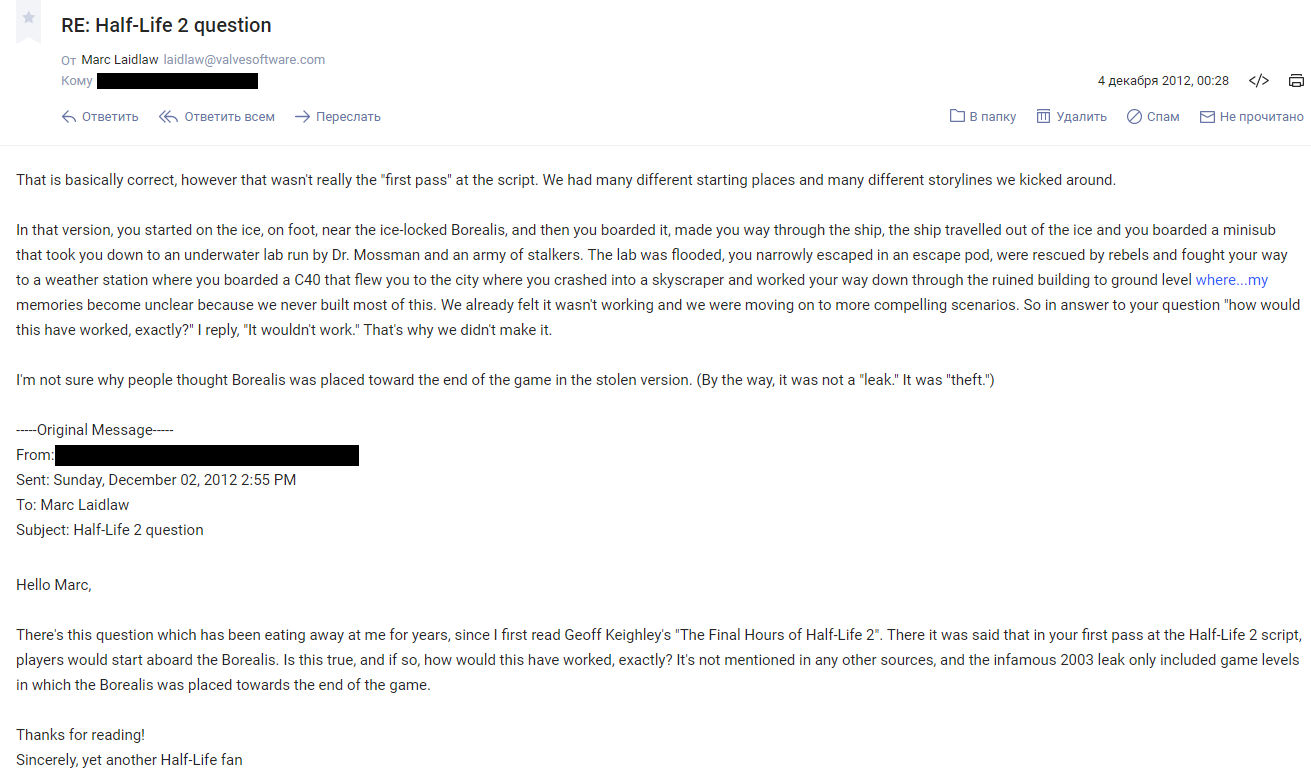1311x778 pixels.
Task: Click sender name Marc Laidlaw
Action: [119, 60]
